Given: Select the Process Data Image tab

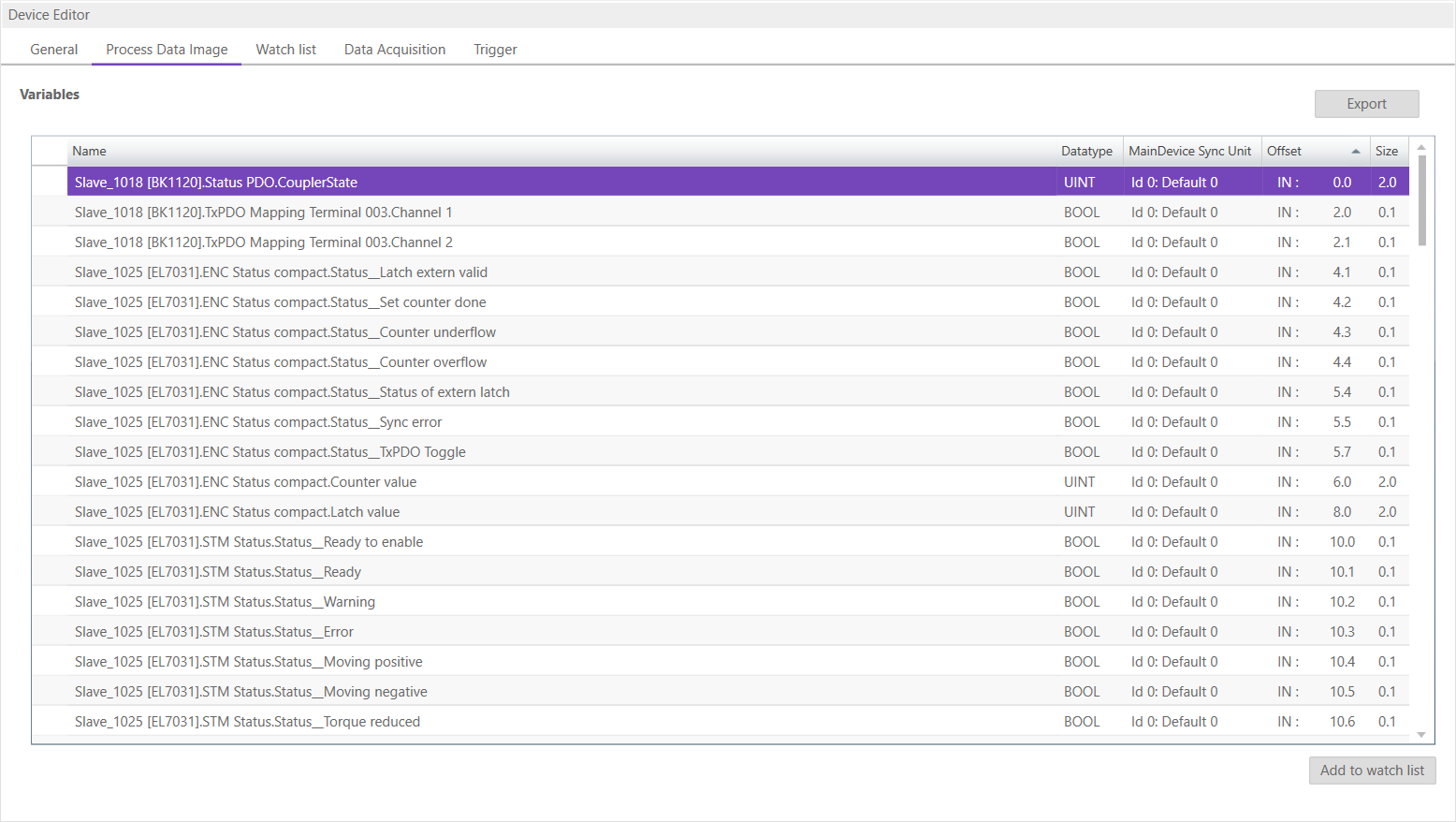Looking at the screenshot, I should coord(167,50).
